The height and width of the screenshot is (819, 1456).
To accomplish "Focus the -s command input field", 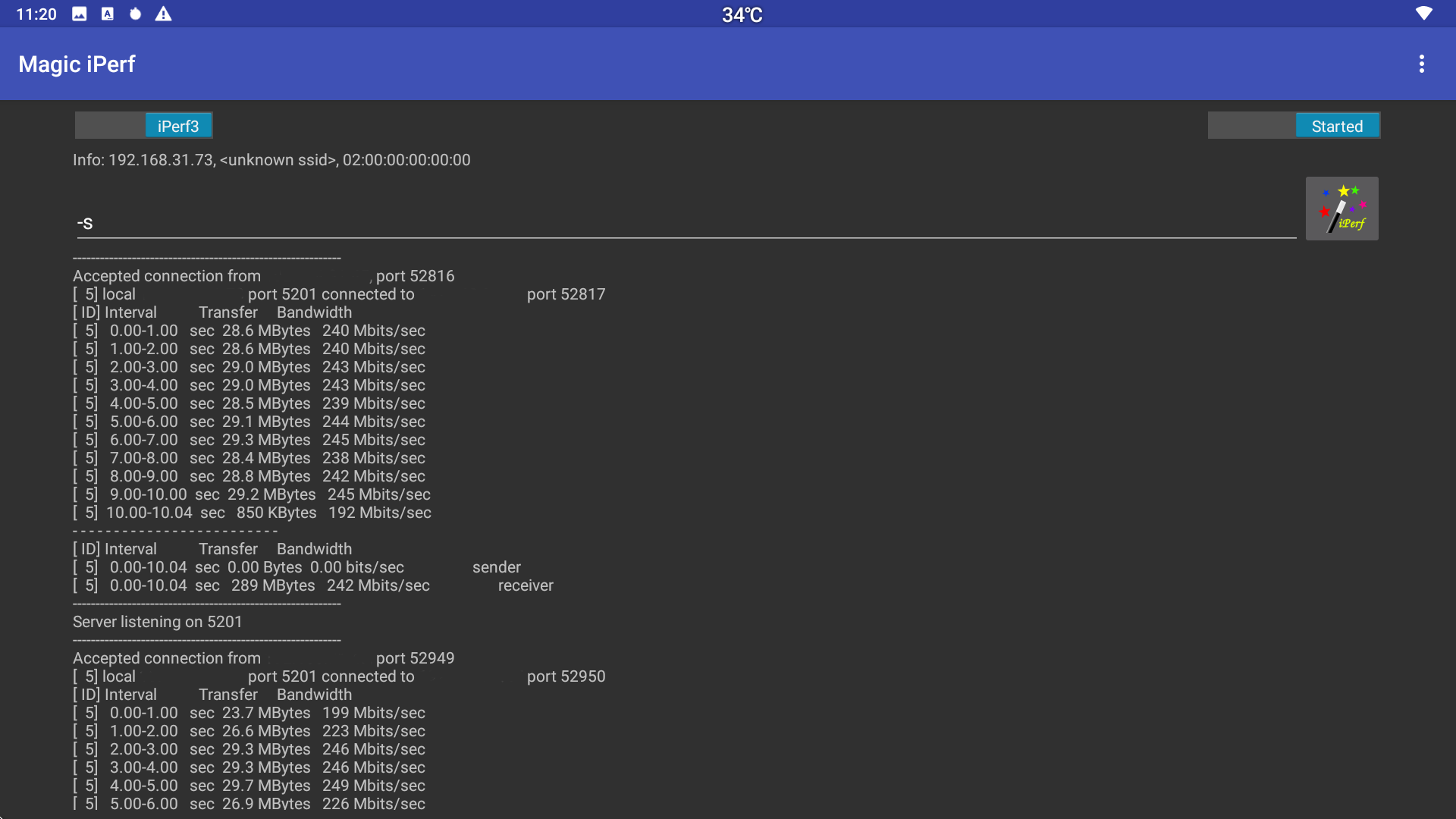I will [686, 224].
